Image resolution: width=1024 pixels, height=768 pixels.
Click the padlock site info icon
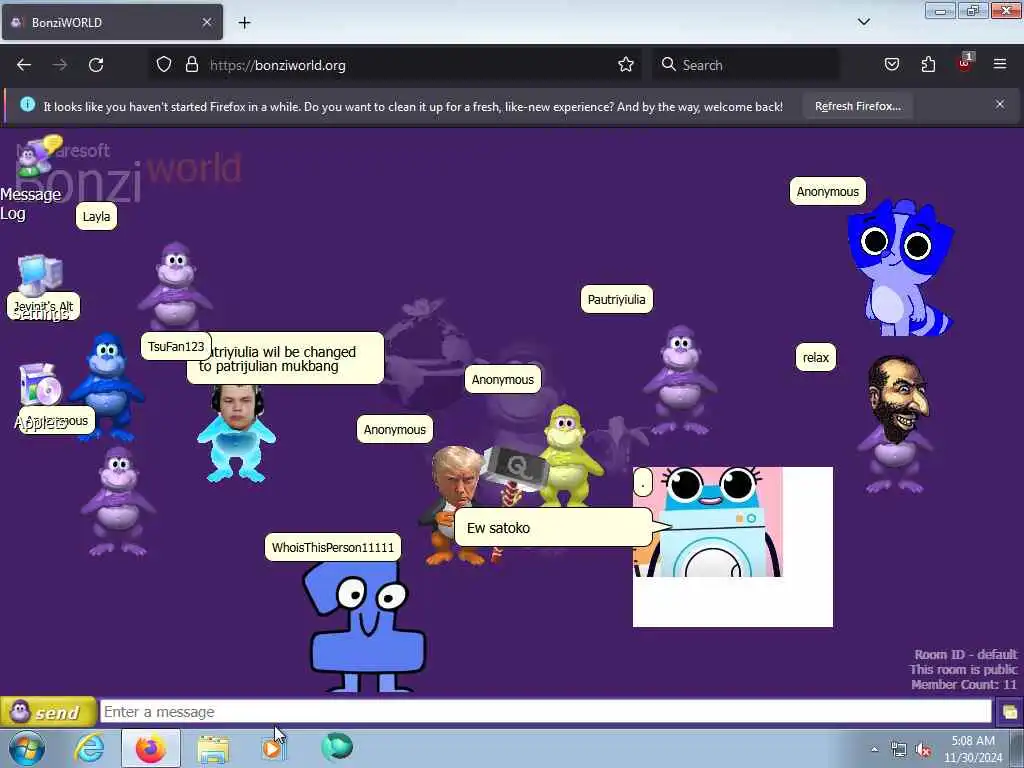coord(191,64)
